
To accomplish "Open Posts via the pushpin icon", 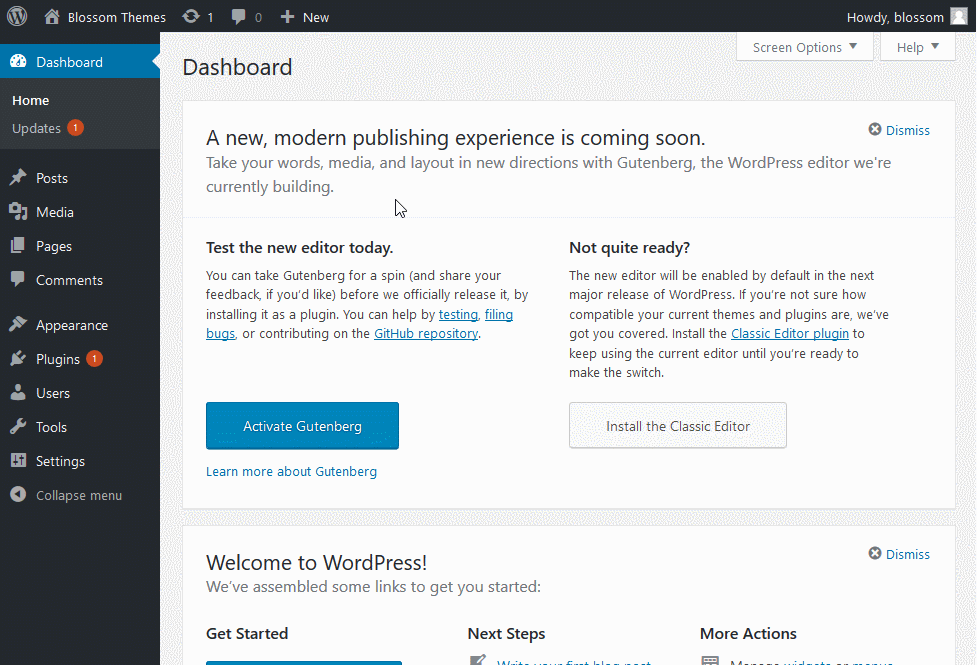I will pyautogui.click(x=18, y=178).
